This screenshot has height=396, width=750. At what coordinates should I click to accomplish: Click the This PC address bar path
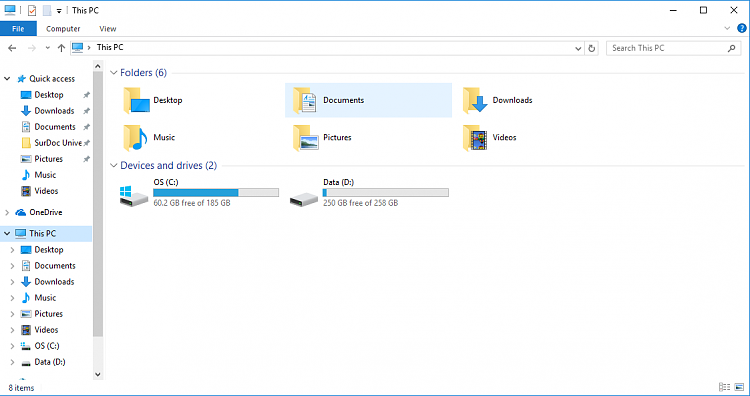[x=110, y=47]
